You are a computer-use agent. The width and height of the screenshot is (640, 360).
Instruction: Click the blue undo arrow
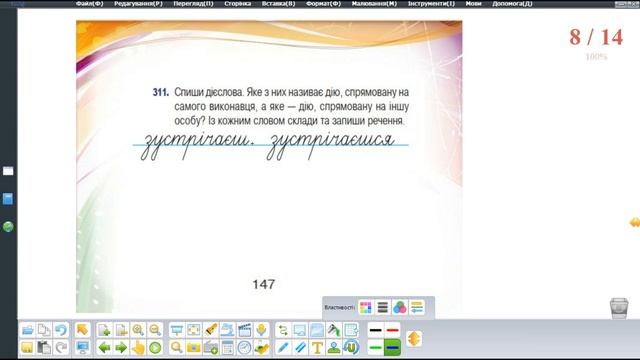coord(61,330)
